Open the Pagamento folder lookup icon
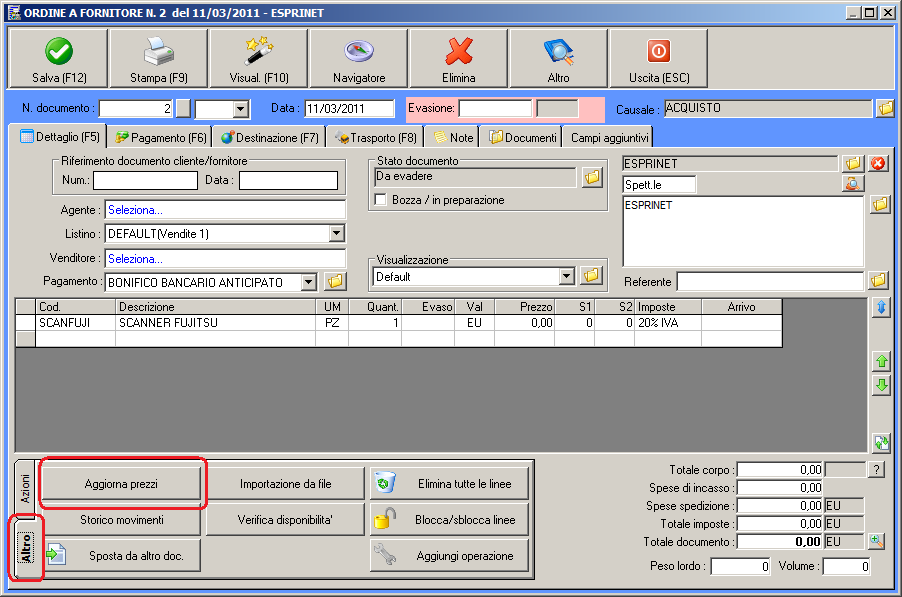 (x=335, y=281)
